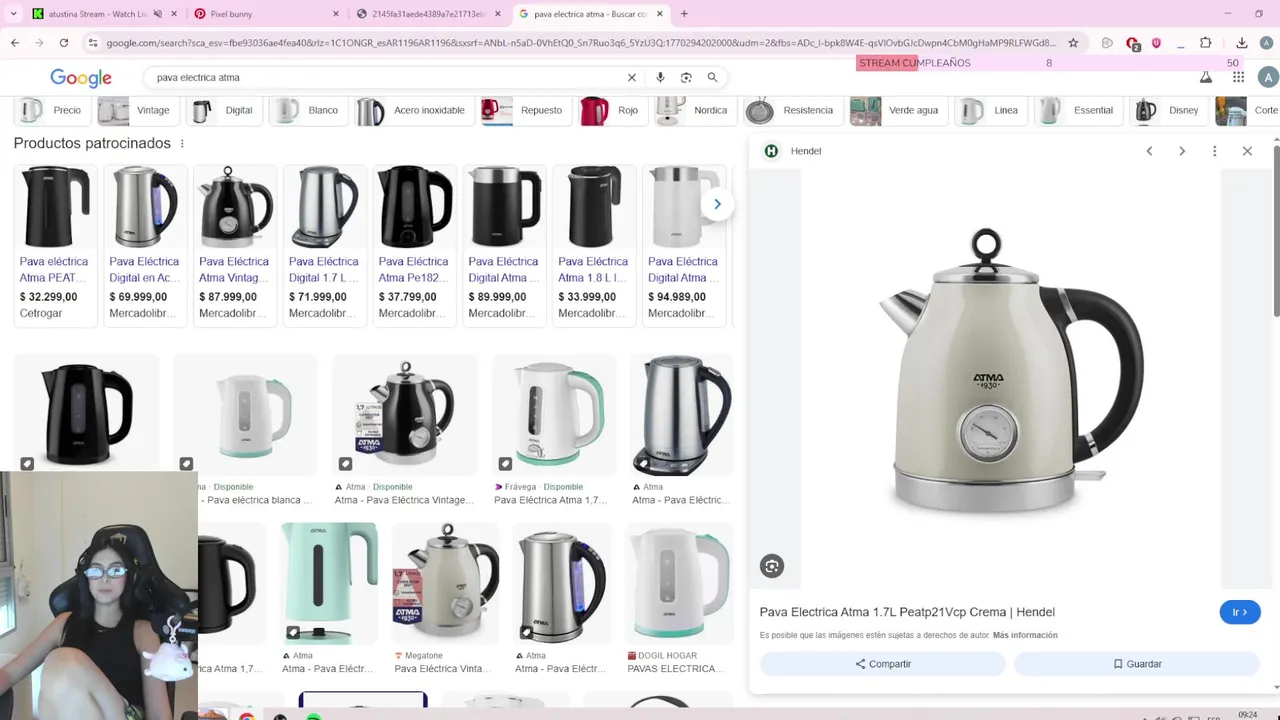Click into the pava electrica atma search field
This screenshot has height=720, width=1280.
pos(385,77)
